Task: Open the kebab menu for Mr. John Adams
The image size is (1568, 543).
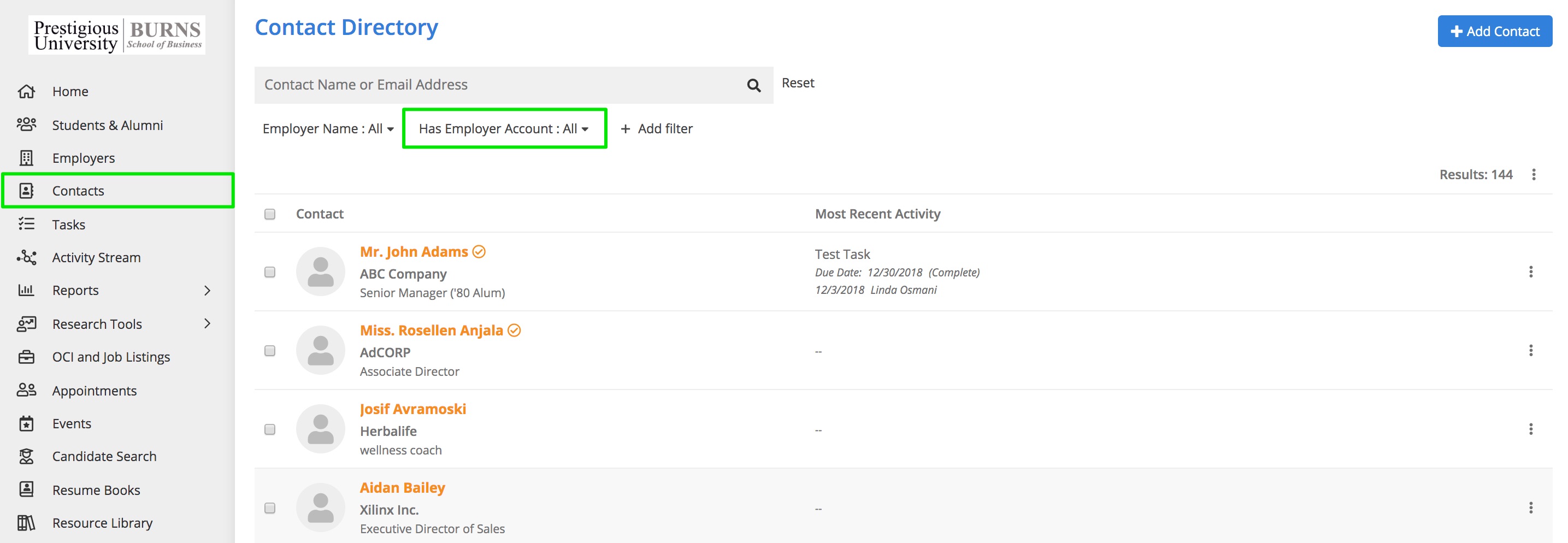Action: (x=1530, y=271)
